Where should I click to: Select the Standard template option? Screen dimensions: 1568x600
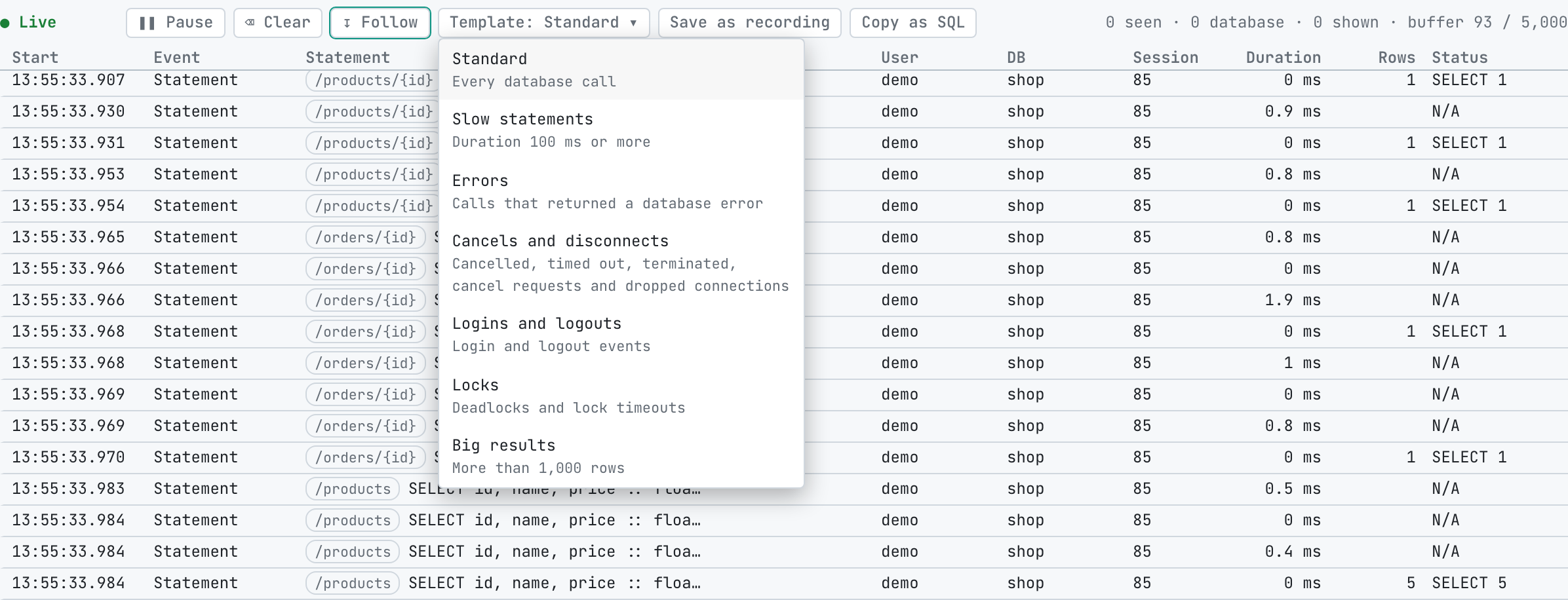621,70
